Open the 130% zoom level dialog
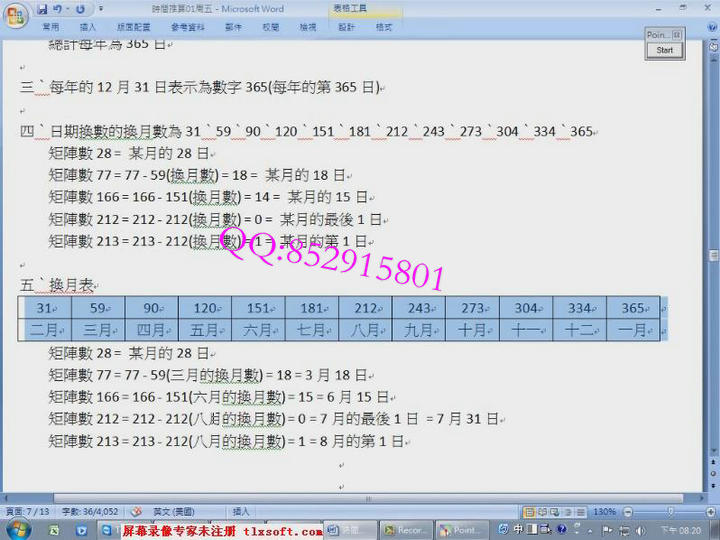This screenshot has width=720, height=540. 606,511
